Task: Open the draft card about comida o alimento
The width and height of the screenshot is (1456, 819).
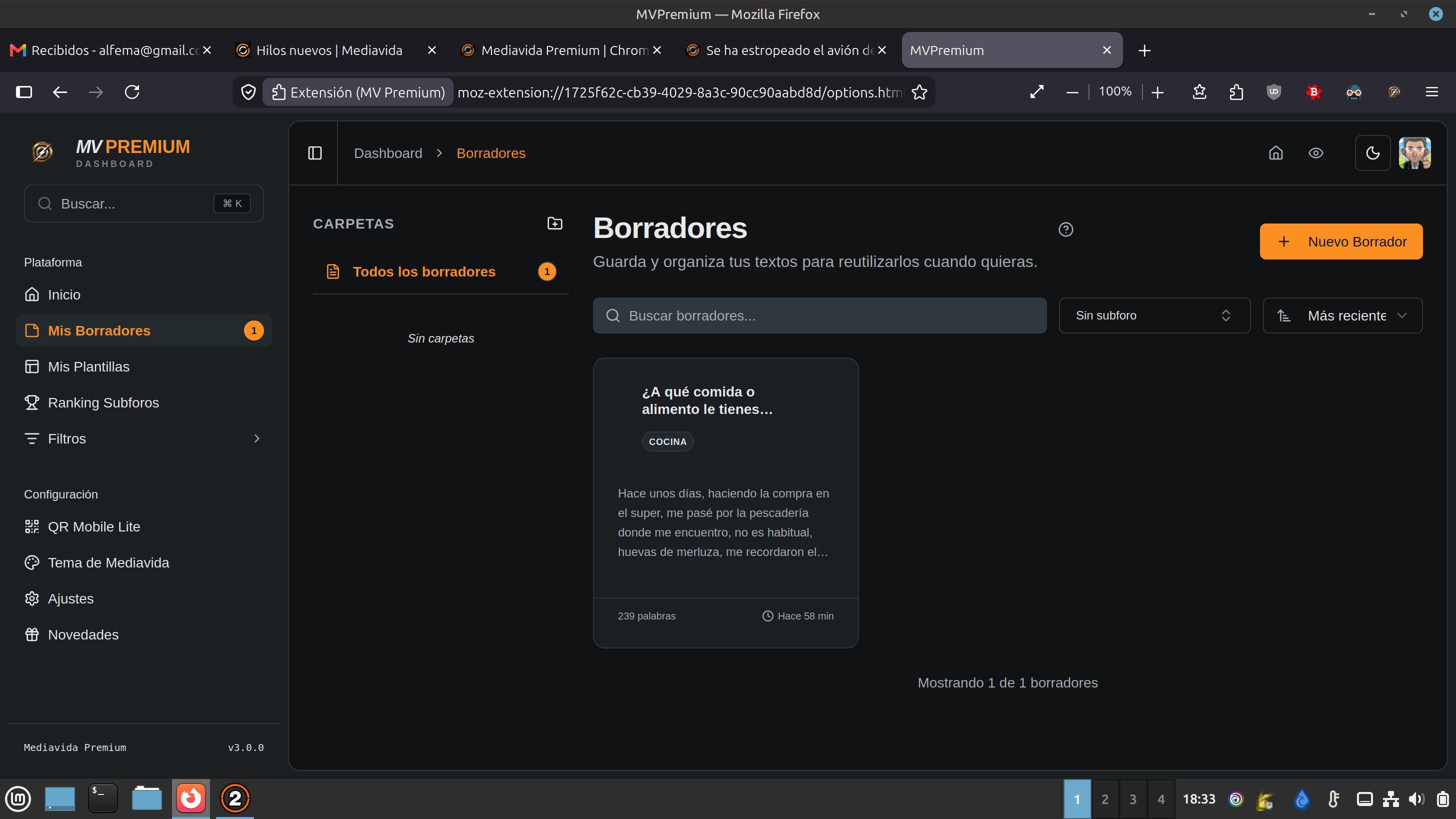Action: coord(725,503)
